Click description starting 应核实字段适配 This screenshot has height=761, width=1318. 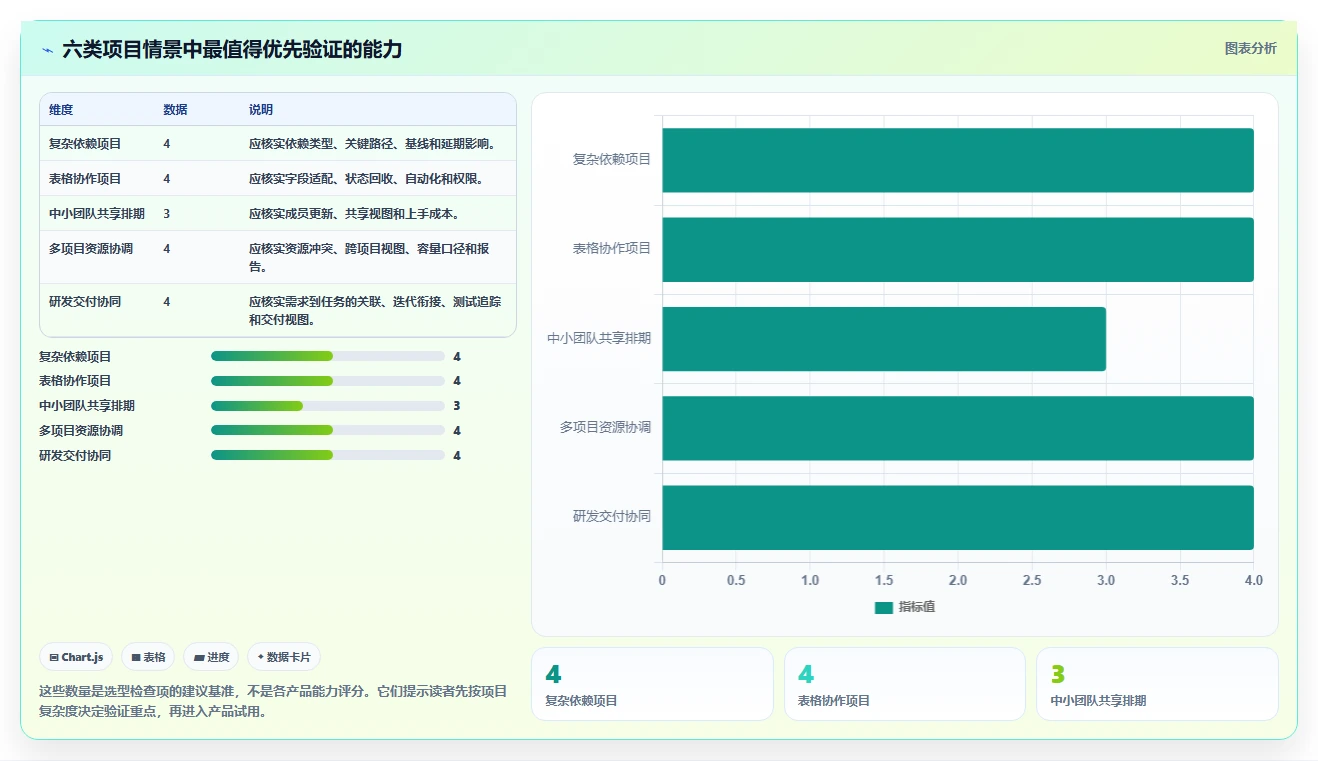[x=366, y=179]
